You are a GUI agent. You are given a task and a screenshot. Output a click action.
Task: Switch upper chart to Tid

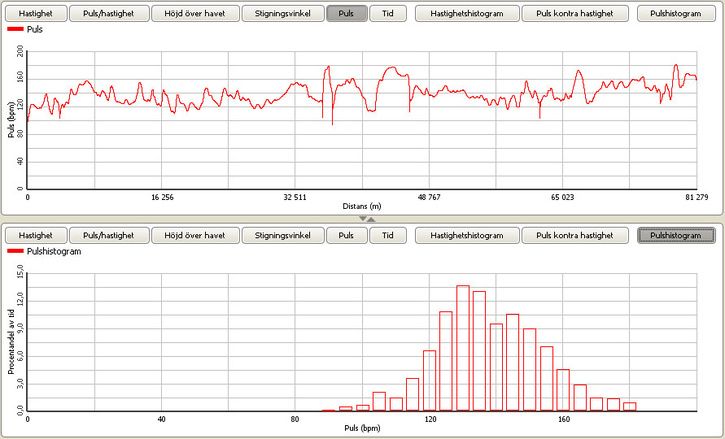(x=388, y=13)
